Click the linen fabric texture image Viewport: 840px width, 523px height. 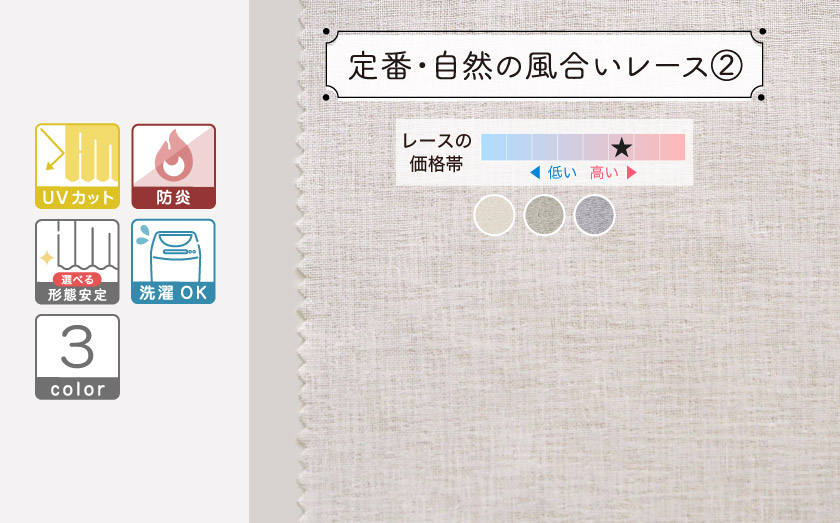tap(571, 354)
